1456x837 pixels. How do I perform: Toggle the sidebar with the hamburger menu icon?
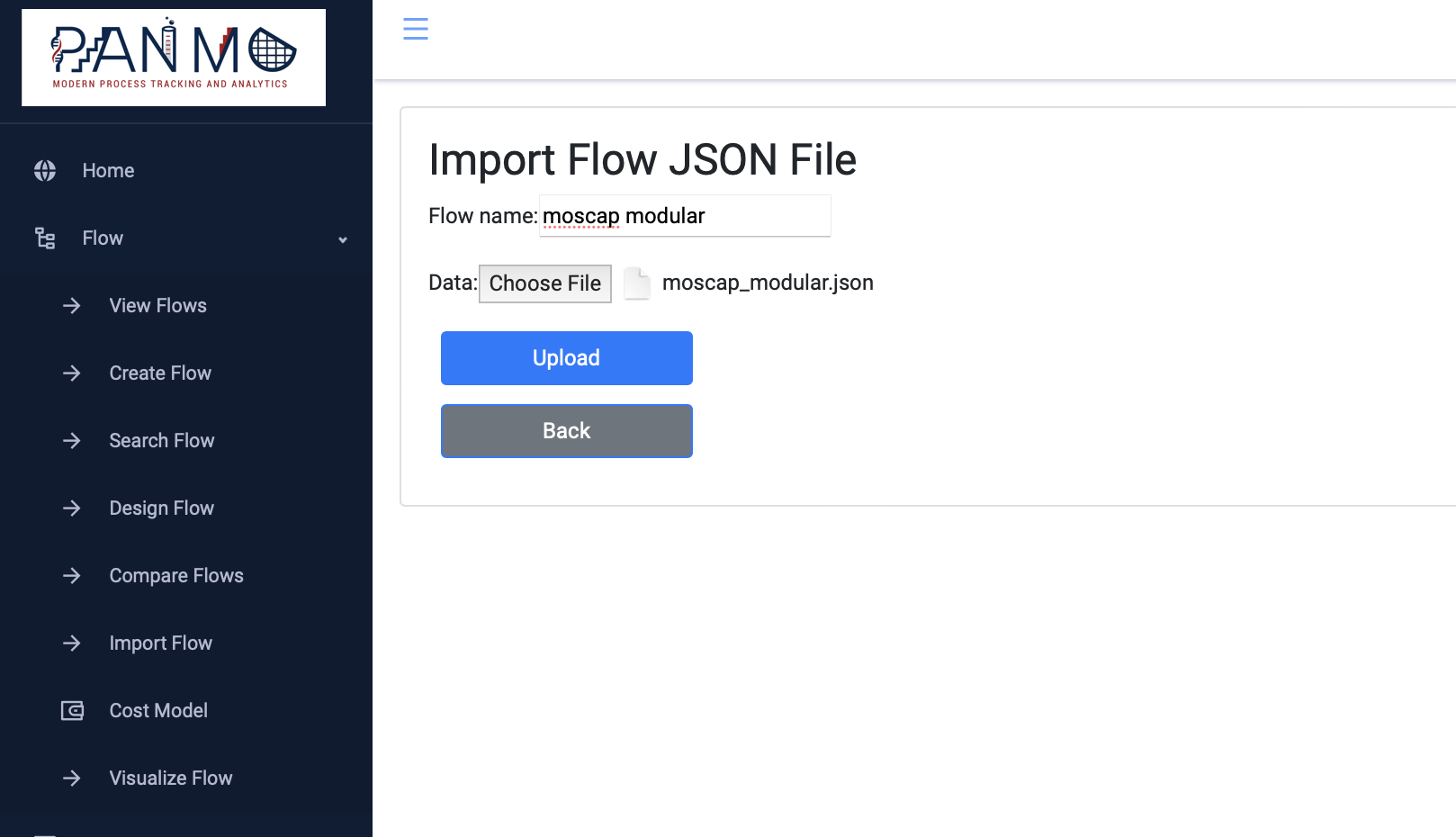416,29
